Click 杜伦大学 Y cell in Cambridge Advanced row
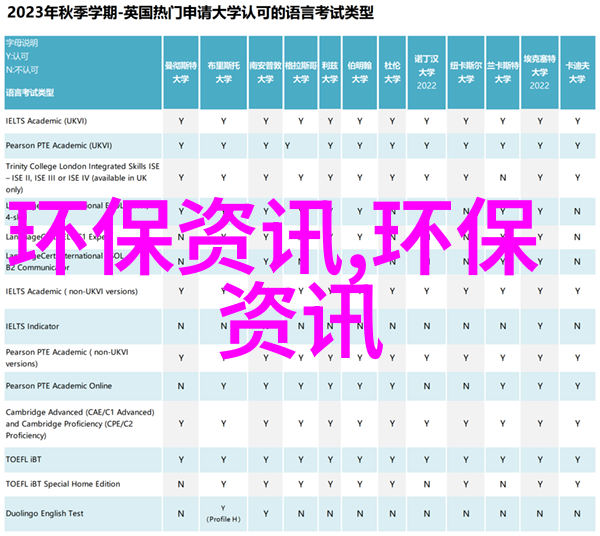 [x=392, y=424]
